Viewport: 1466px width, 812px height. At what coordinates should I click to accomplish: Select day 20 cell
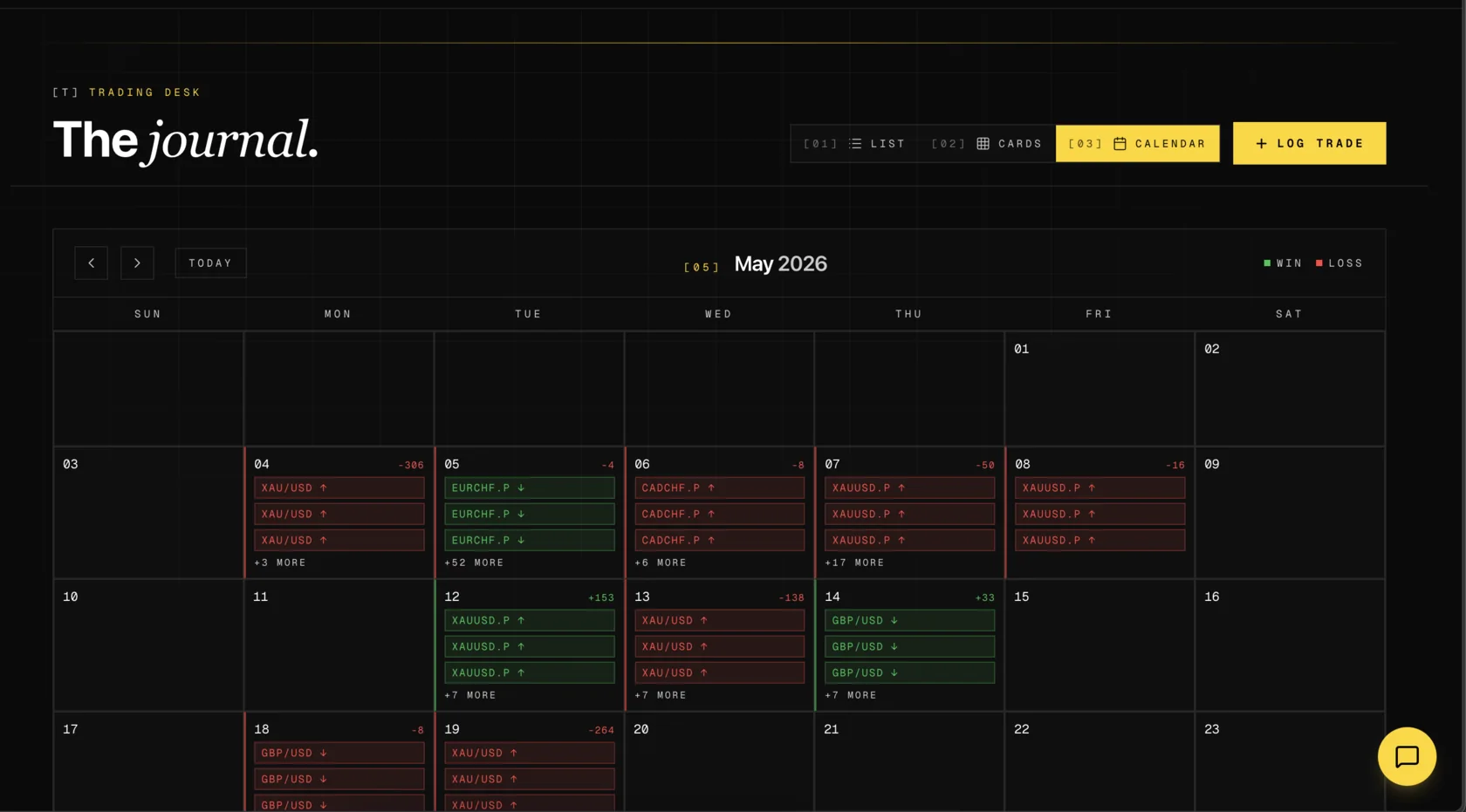719,762
